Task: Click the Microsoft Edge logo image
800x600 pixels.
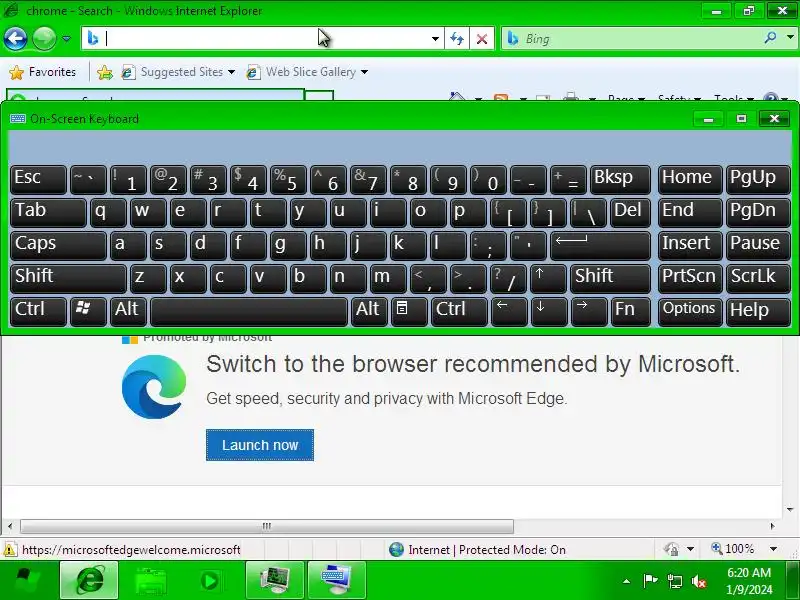Action: (154, 387)
